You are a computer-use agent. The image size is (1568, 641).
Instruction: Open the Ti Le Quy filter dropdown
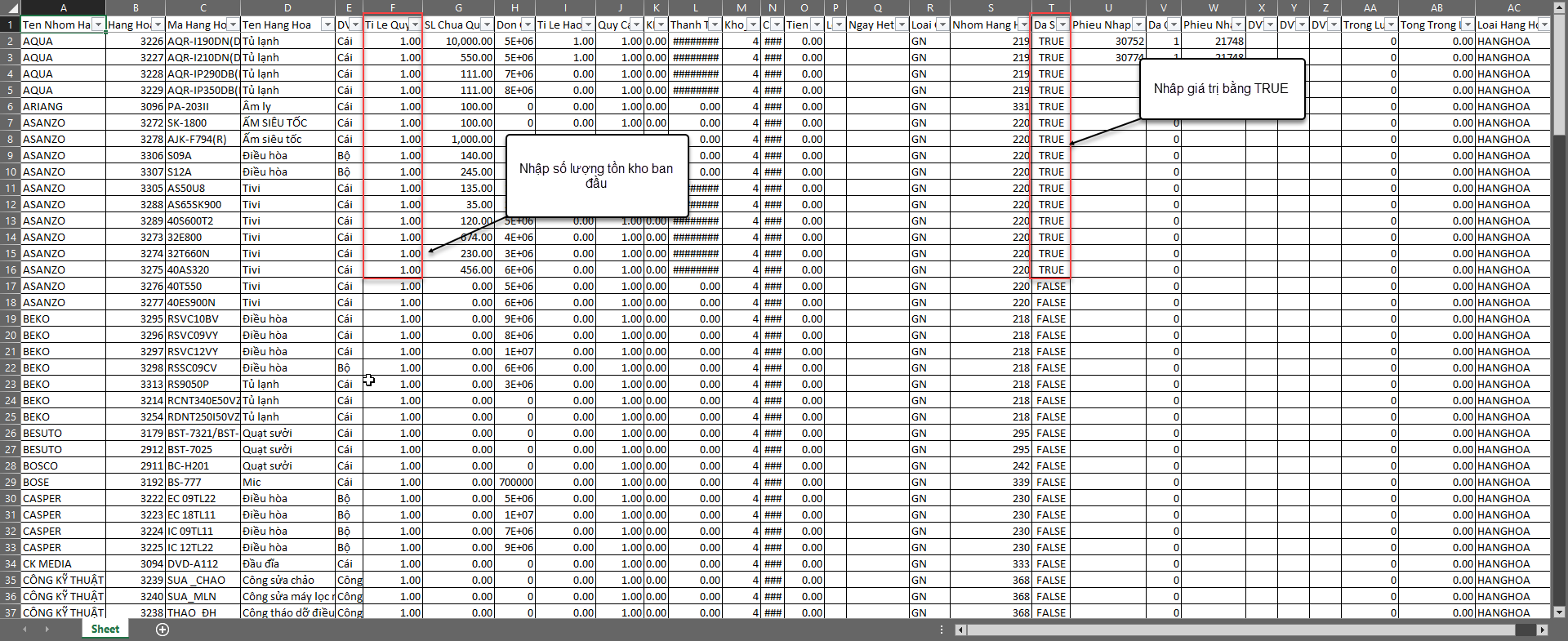click(x=415, y=24)
